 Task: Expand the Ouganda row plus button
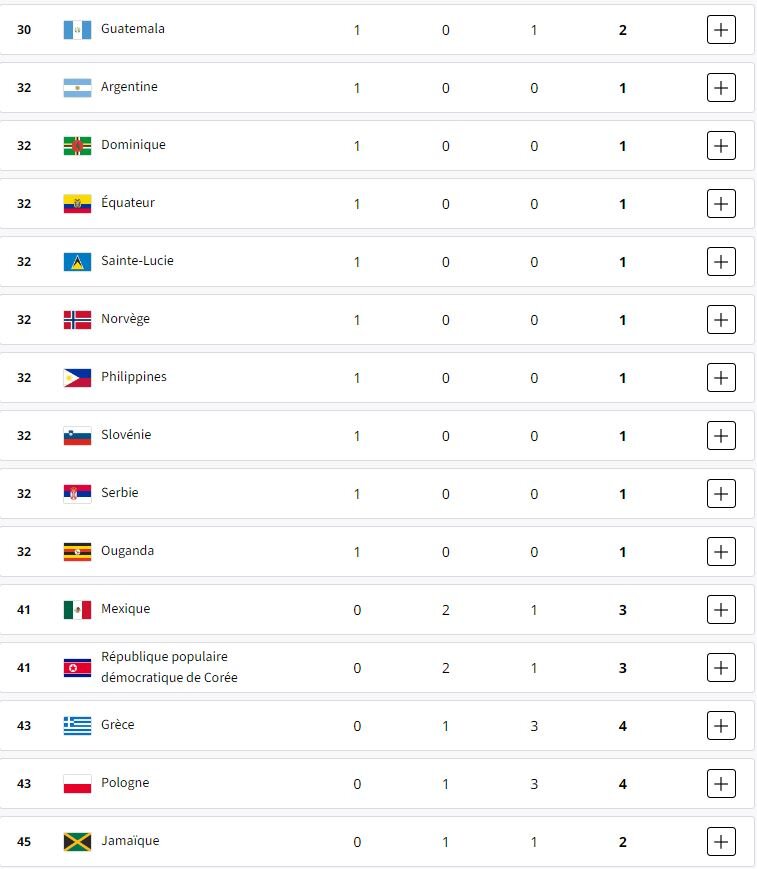[721, 552]
